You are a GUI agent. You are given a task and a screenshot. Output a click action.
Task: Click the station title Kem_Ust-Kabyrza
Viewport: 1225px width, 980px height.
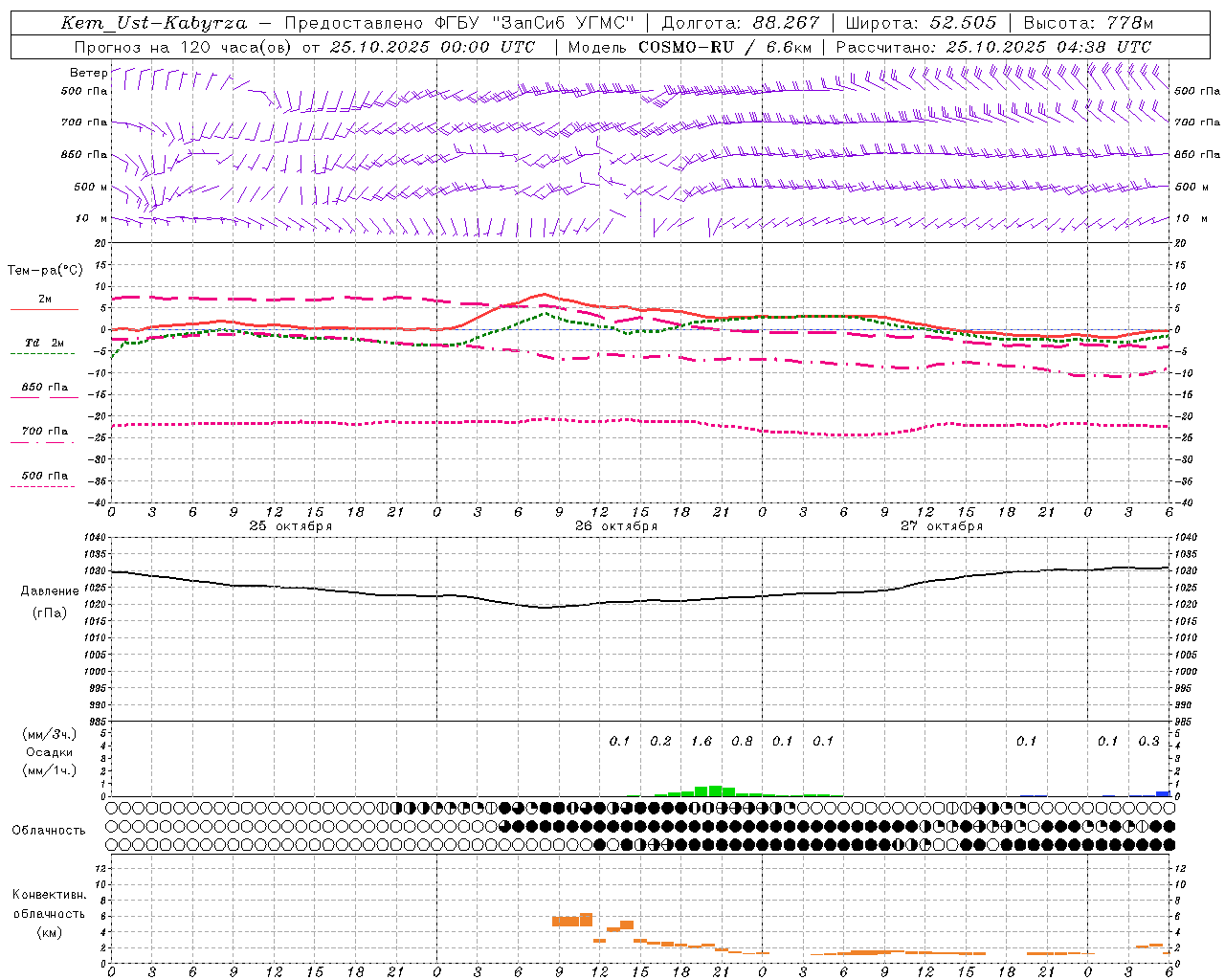pos(154,23)
